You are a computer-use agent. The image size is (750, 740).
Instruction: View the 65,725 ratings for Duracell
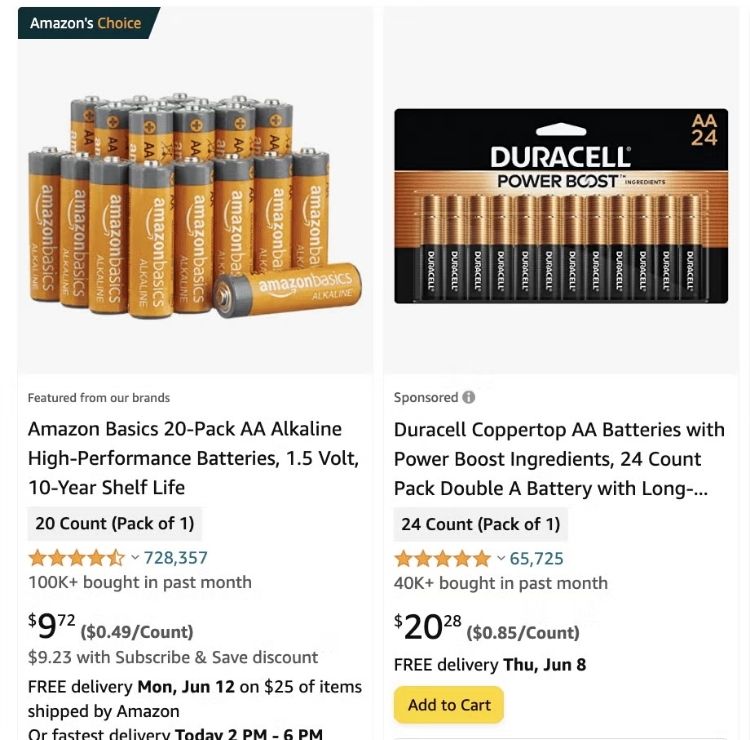click(x=537, y=558)
